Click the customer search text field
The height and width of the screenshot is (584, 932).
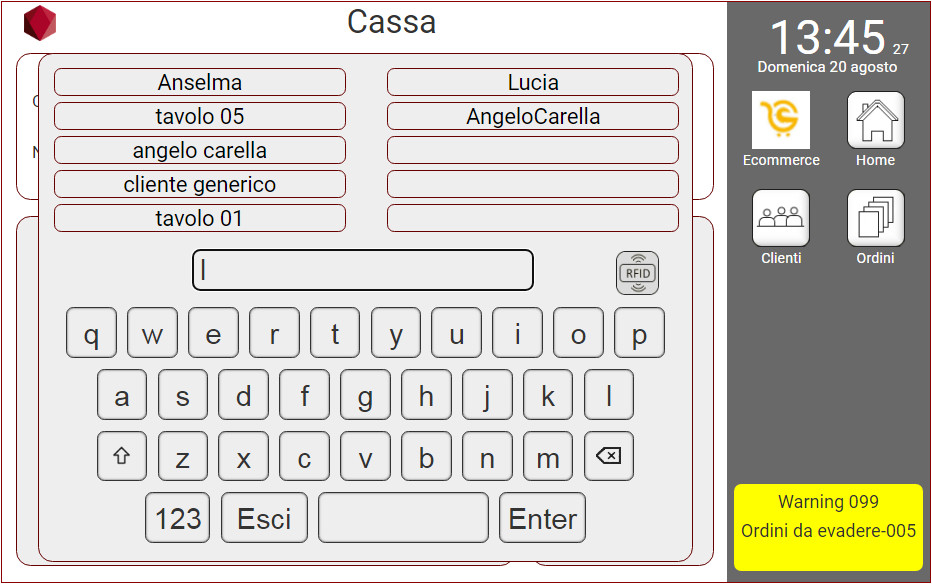[x=363, y=270]
